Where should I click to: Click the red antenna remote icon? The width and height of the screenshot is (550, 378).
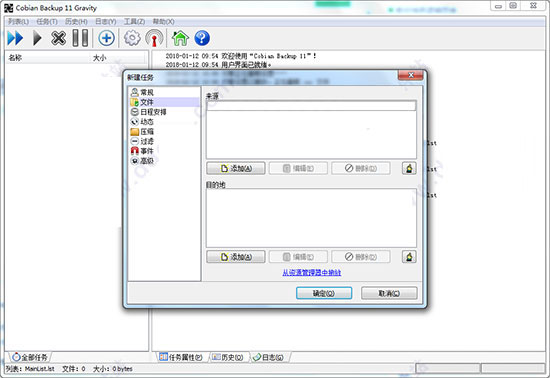tap(154, 38)
